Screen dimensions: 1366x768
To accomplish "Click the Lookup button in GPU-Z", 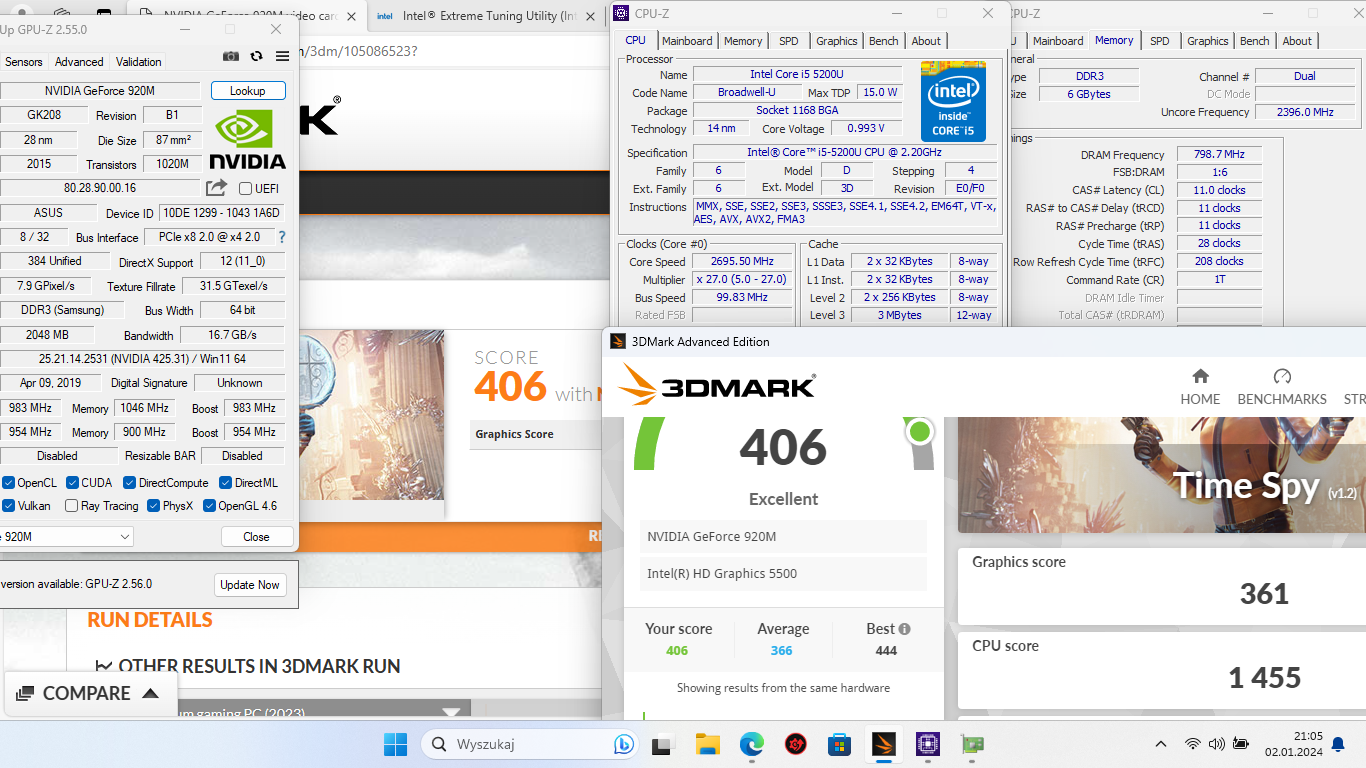I will pyautogui.click(x=248, y=91).
